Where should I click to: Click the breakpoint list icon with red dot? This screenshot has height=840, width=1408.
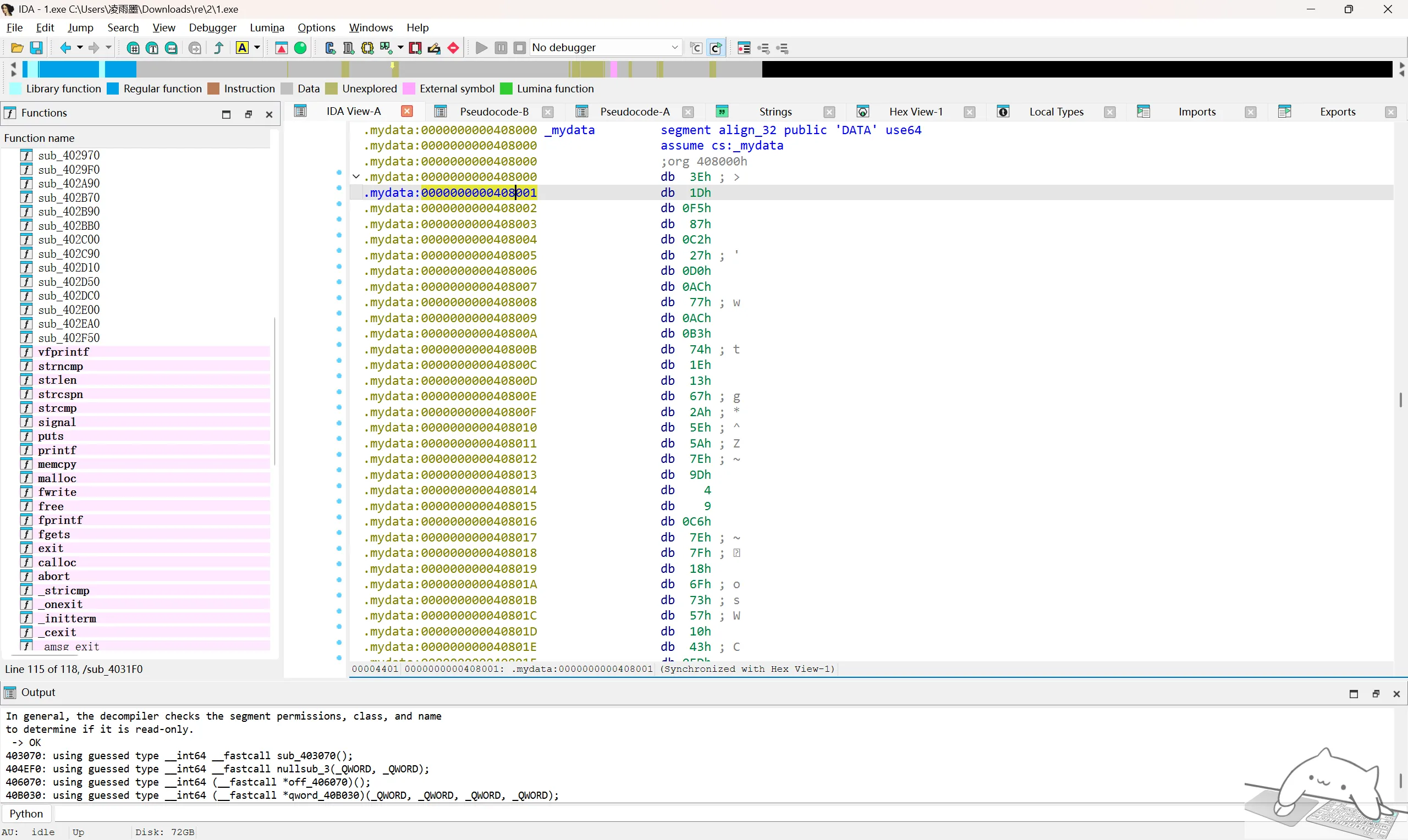pyautogui.click(x=744, y=48)
